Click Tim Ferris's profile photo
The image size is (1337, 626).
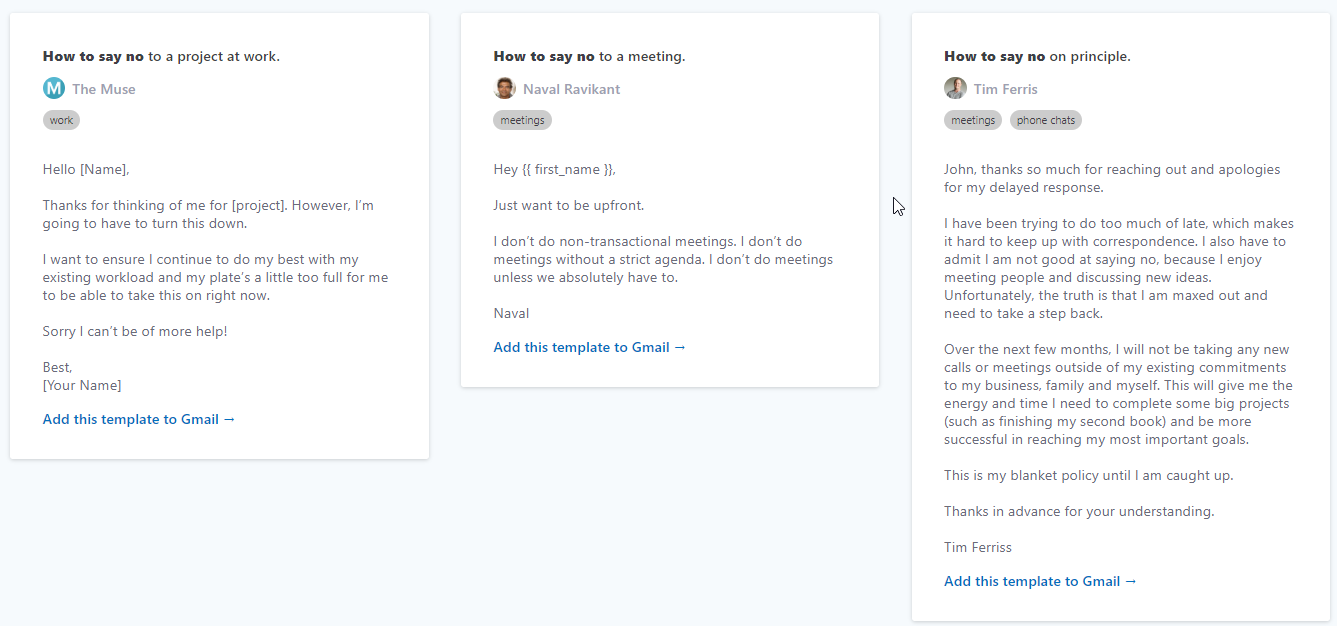click(955, 88)
